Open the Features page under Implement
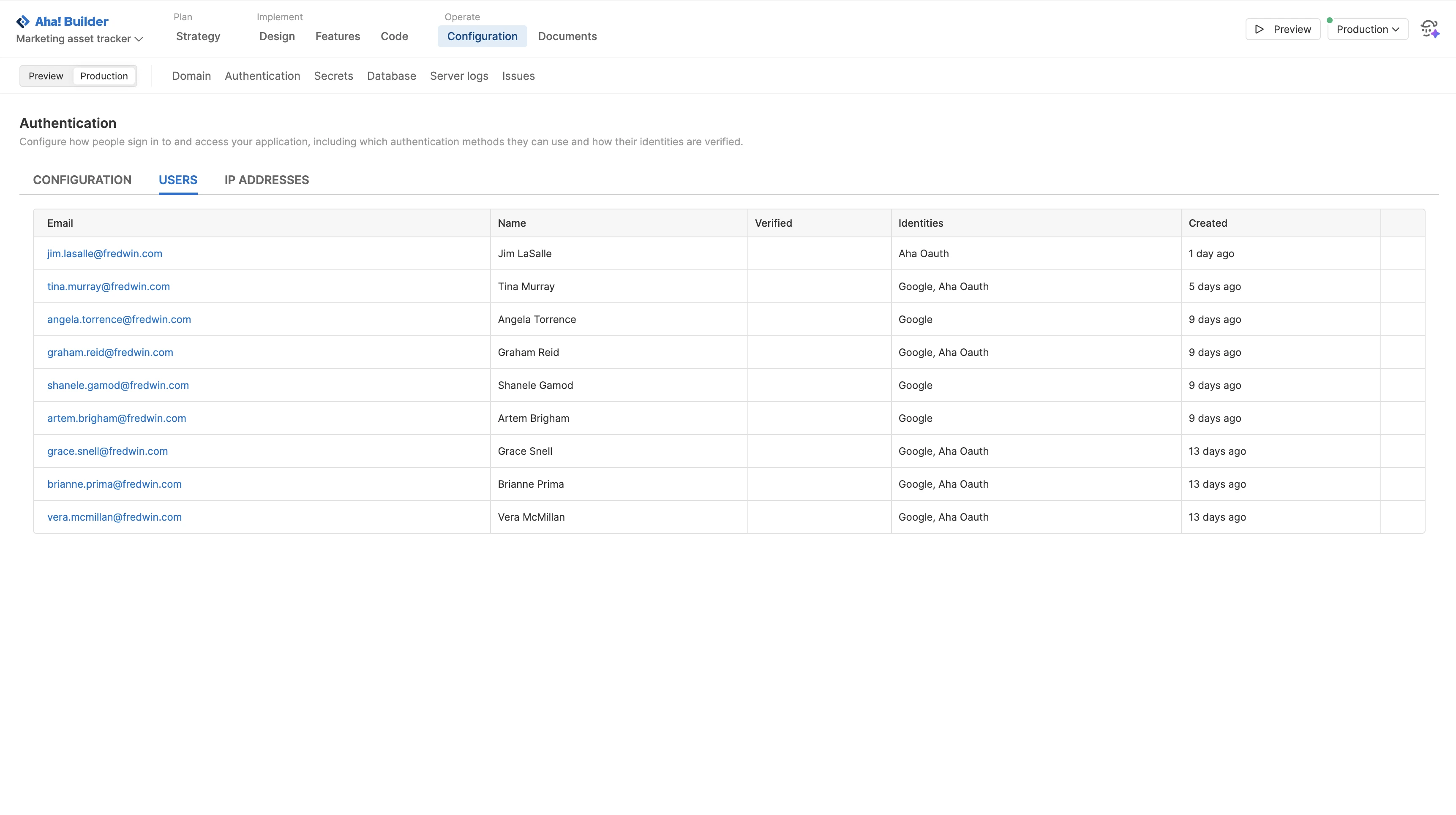Image resolution: width=1456 pixels, height=815 pixels. pos(338,36)
